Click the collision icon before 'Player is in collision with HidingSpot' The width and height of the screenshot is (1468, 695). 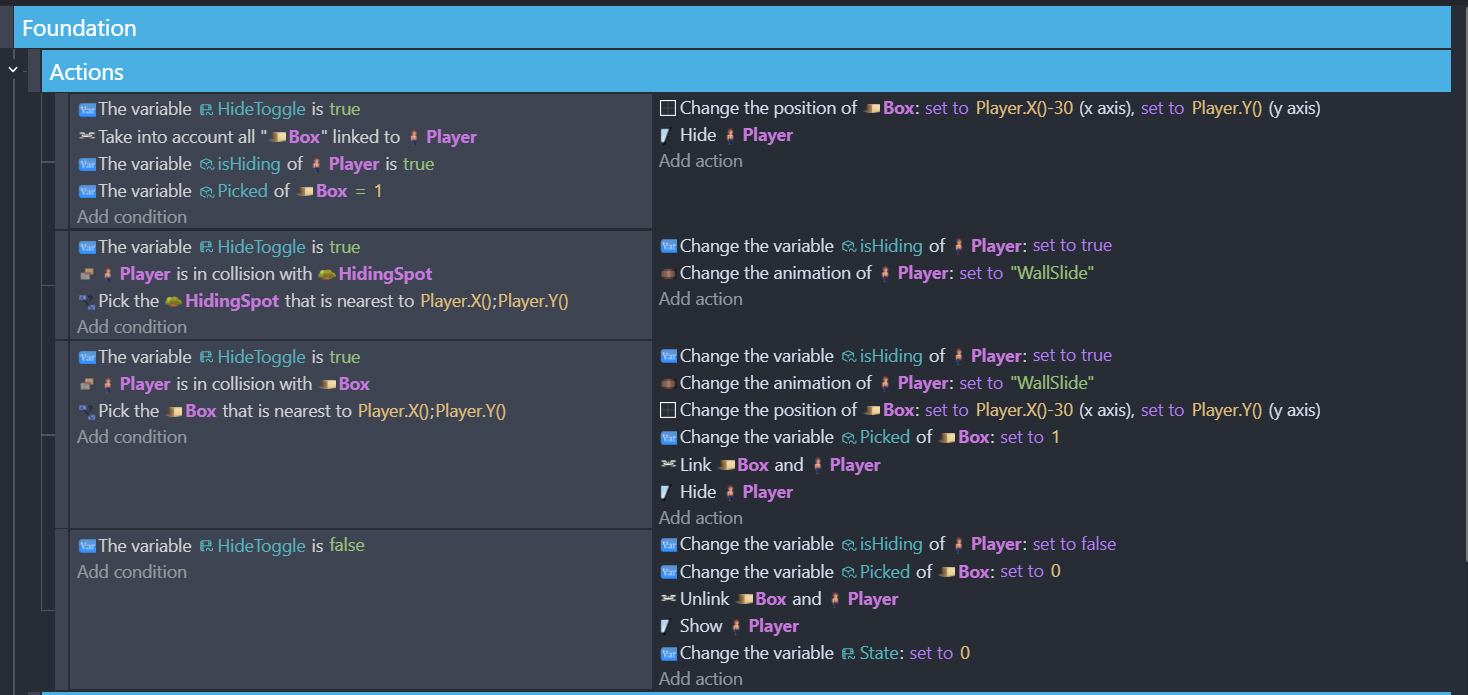tap(86, 274)
